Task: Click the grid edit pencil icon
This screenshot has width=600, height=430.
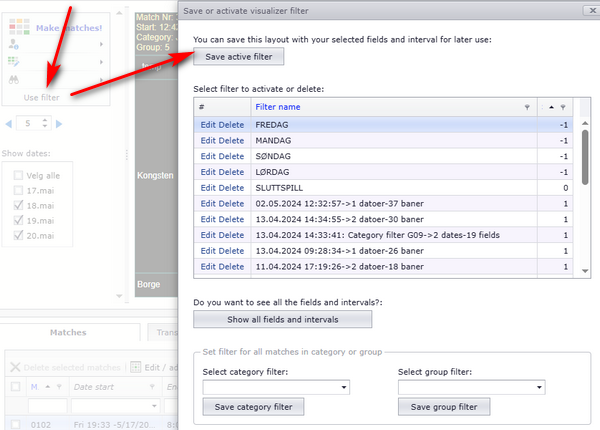Action: 13,62
